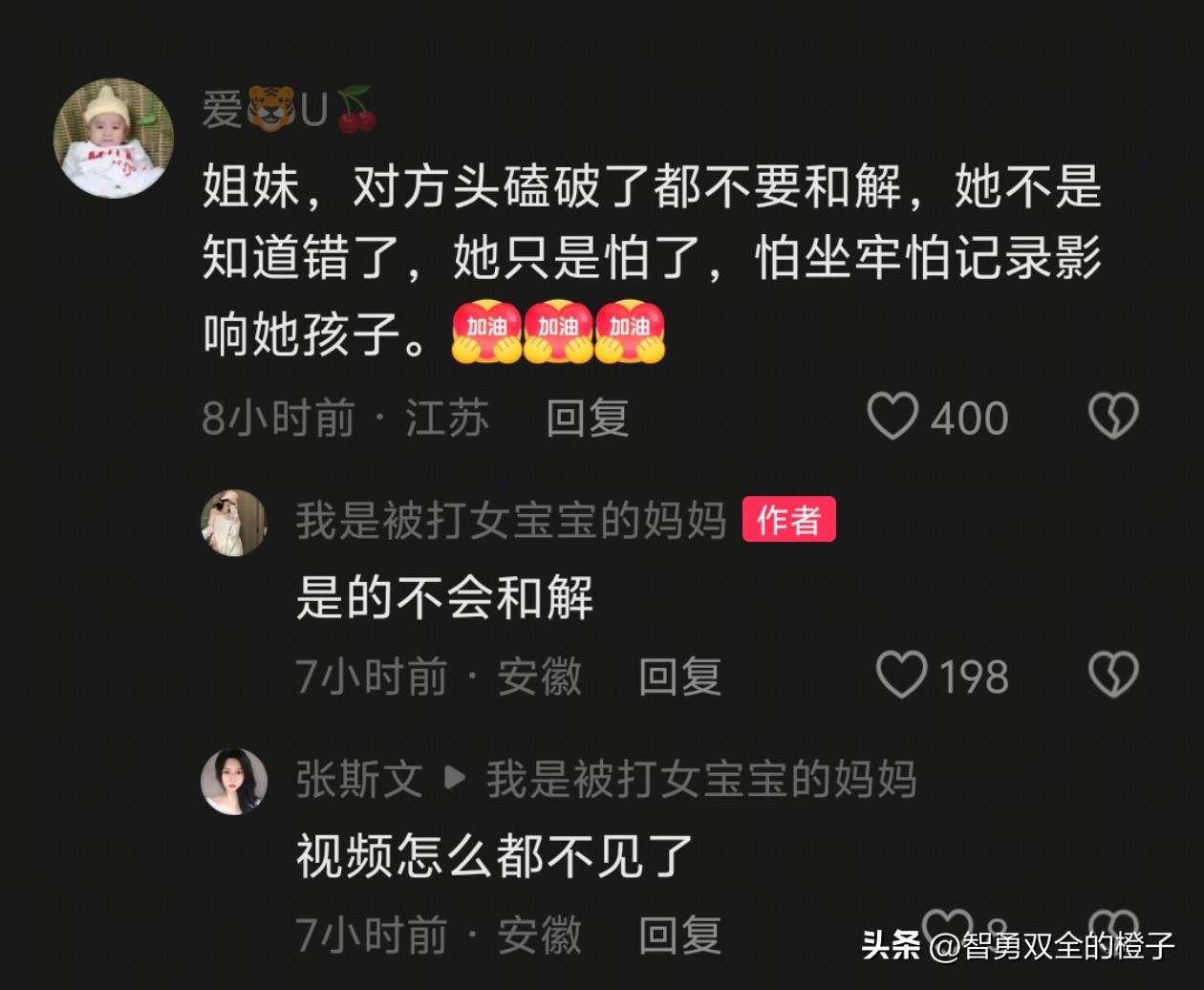
Task: Click the reply arrow next to 张斯文
Action: (x=456, y=780)
